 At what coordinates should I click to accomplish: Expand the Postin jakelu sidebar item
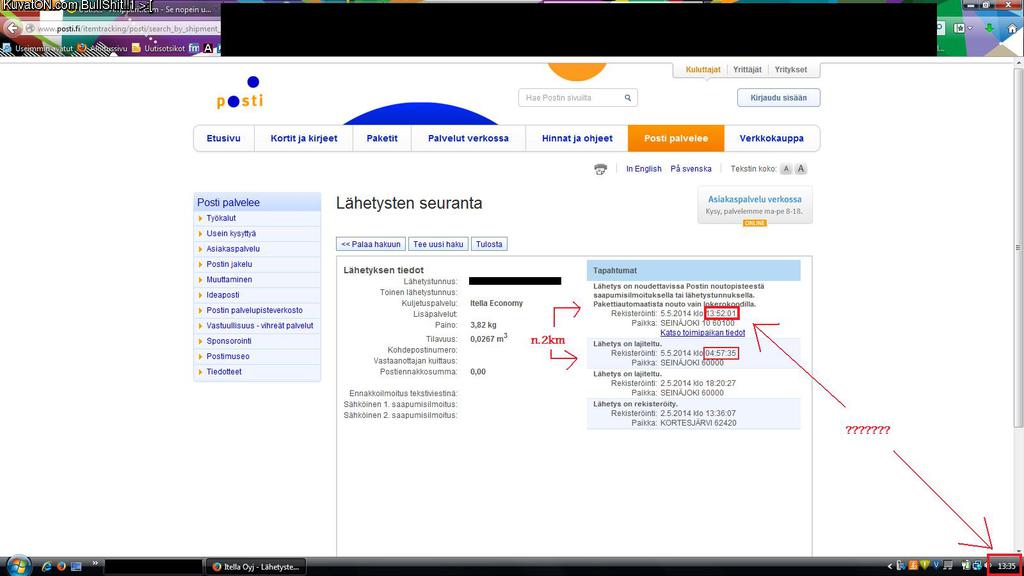point(229,264)
